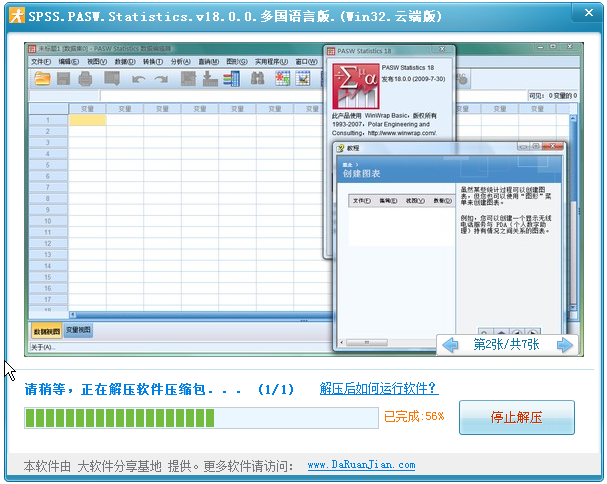Click the 大软件分享基地 provider text

(119, 466)
